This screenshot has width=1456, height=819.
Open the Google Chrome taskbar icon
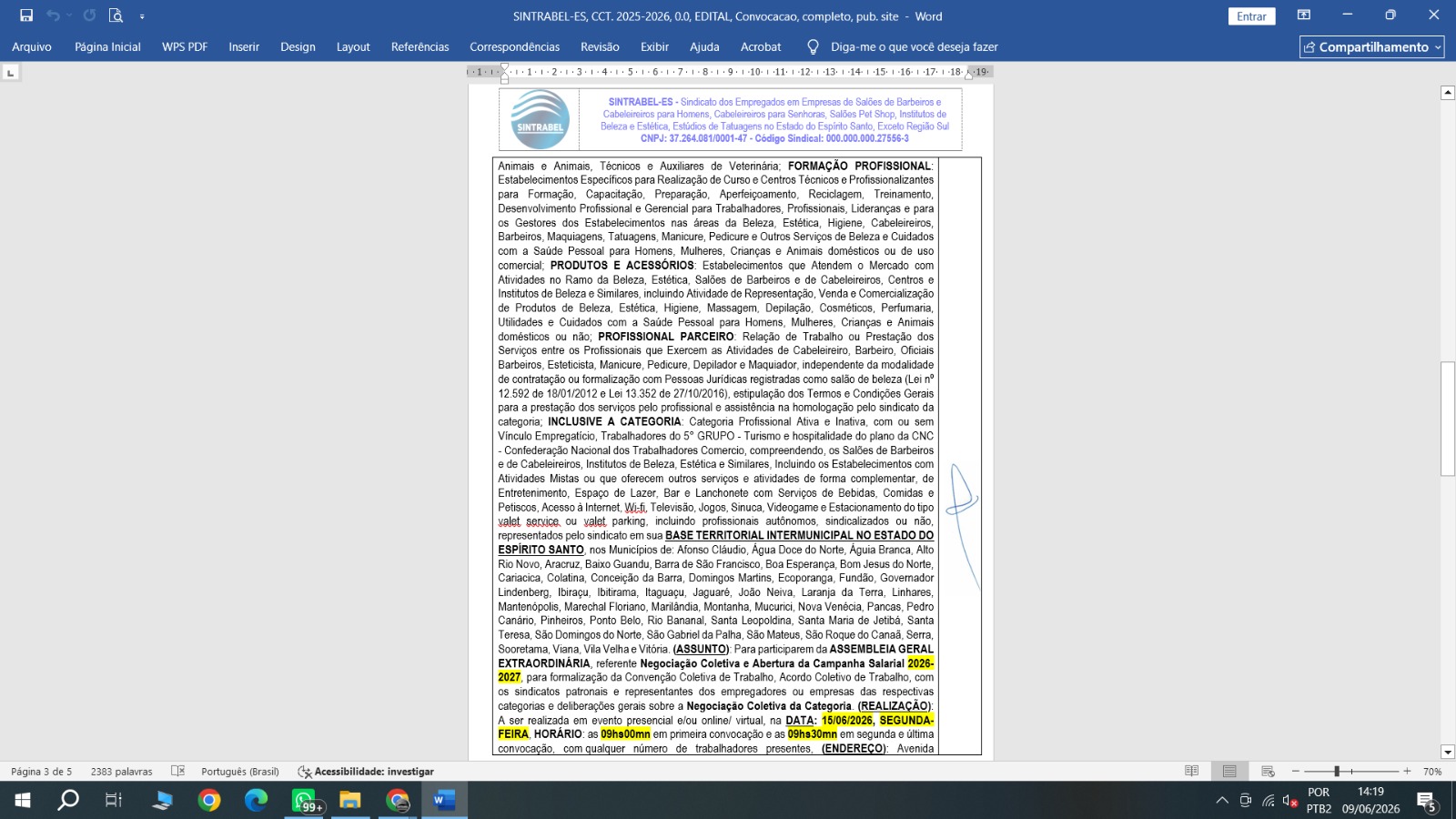coord(209,801)
